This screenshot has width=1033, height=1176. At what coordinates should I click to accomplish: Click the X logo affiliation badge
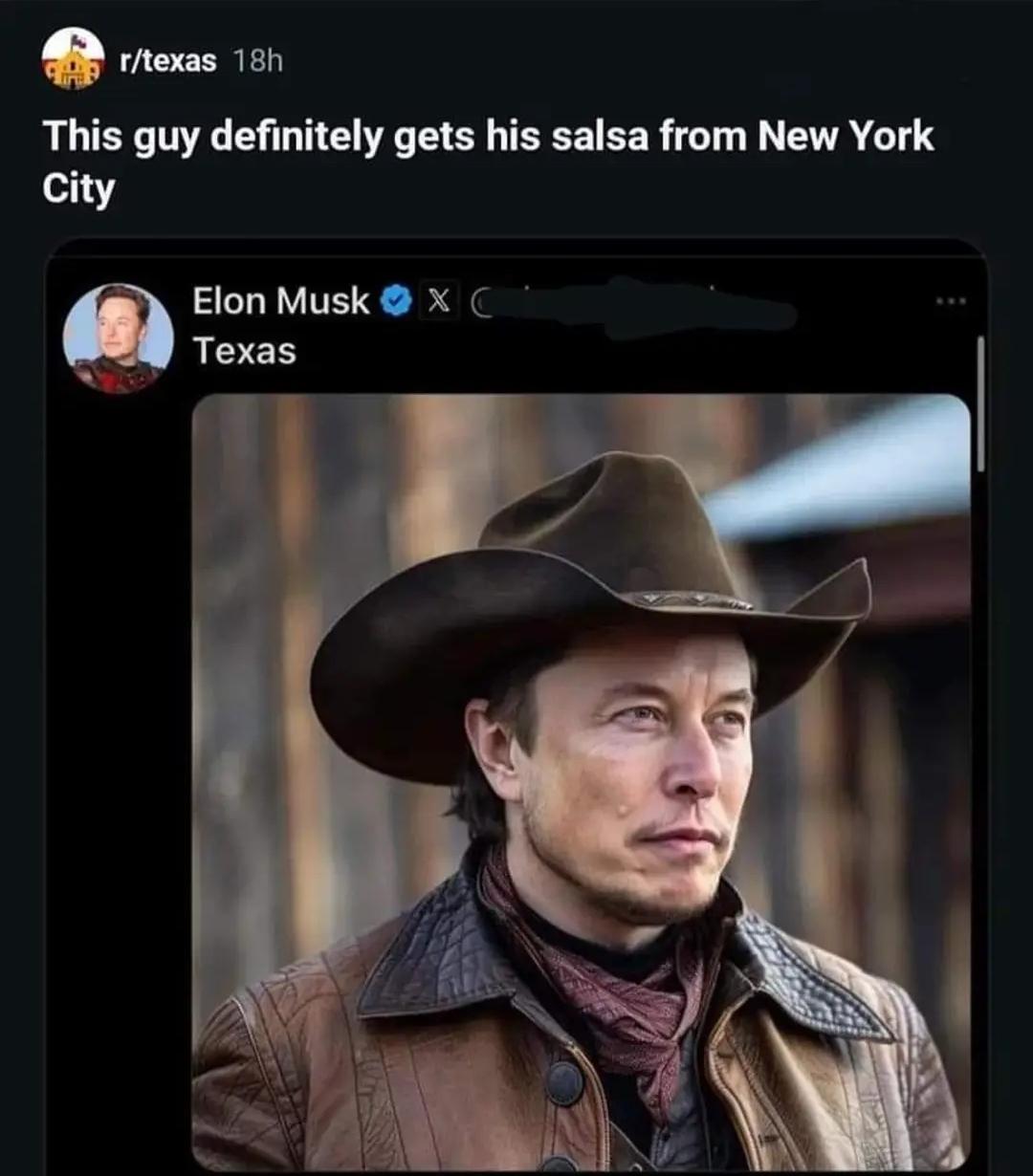coord(438,302)
